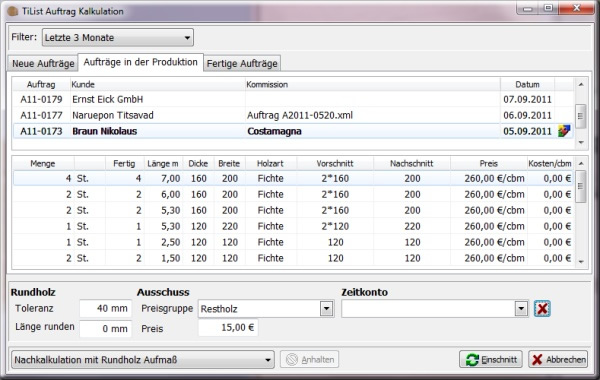Click customer 'Braun Nikolaus'
Screen dimensions: 600x380
click(104, 131)
